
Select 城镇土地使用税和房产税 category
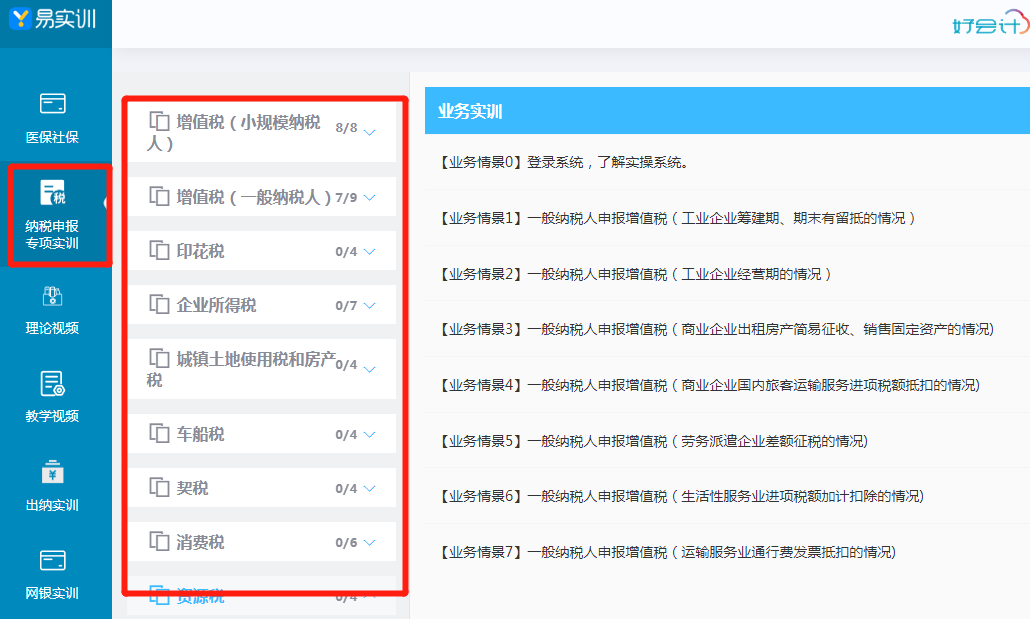(x=262, y=369)
